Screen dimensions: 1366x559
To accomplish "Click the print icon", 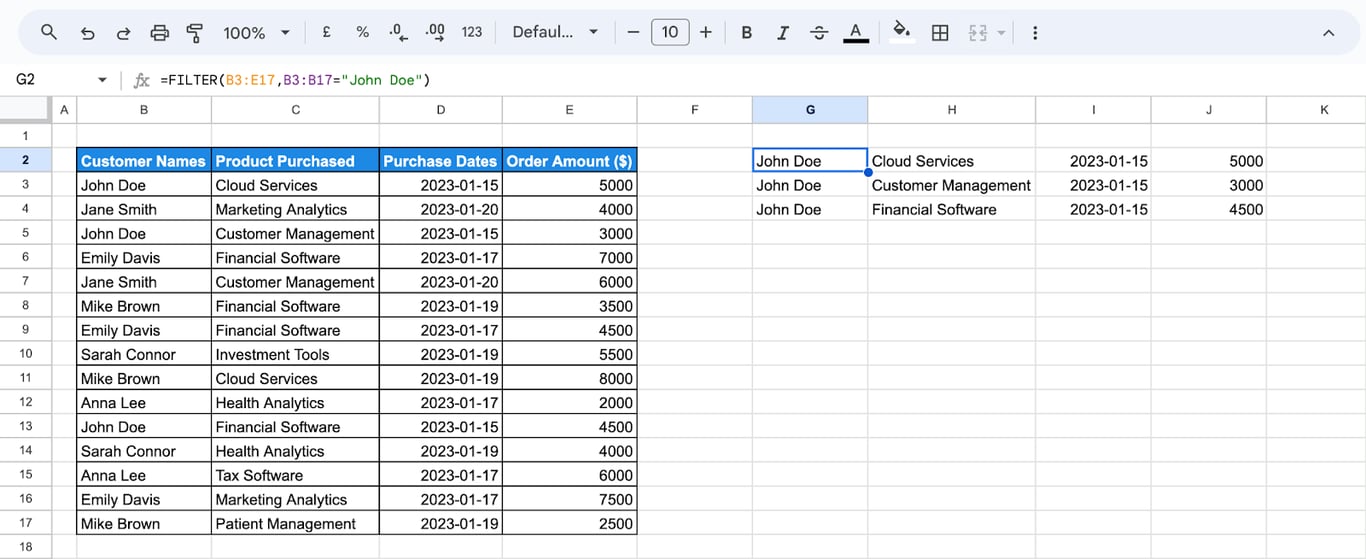I will coord(159,32).
